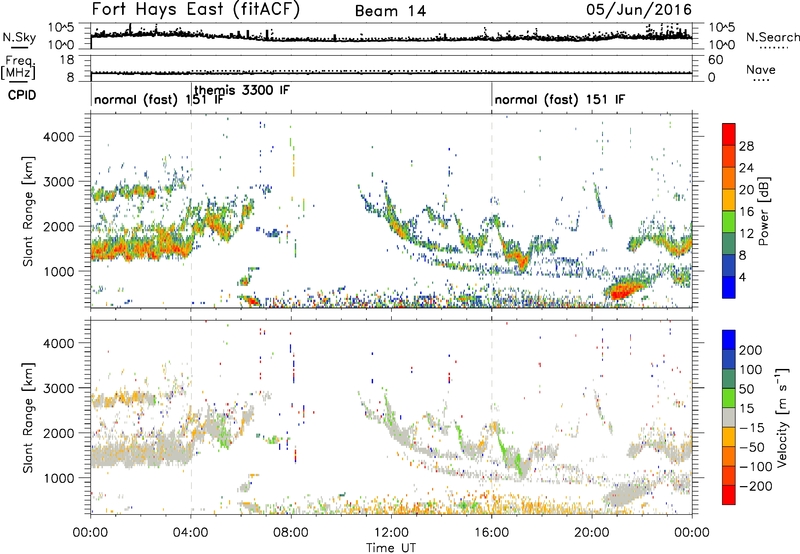
Task: Click the 4 label on the power colorbar
Action: [x=743, y=277]
